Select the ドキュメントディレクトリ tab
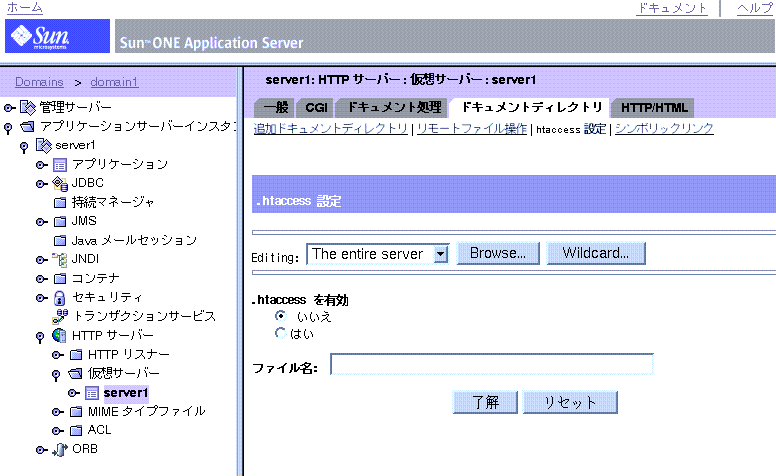The width and height of the screenshot is (776, 476). (x=531, y=107)
